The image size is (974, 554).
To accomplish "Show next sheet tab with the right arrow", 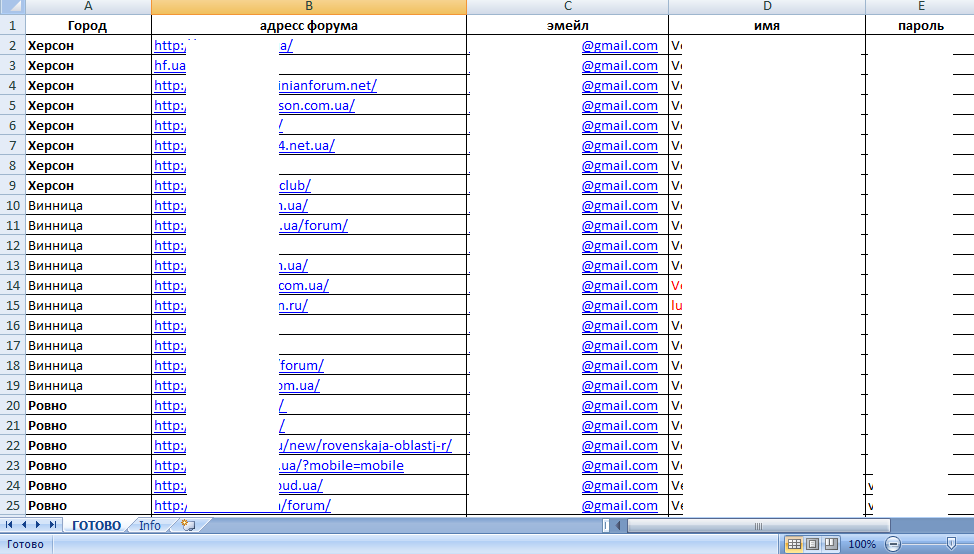I will click(x=38, y=525).
